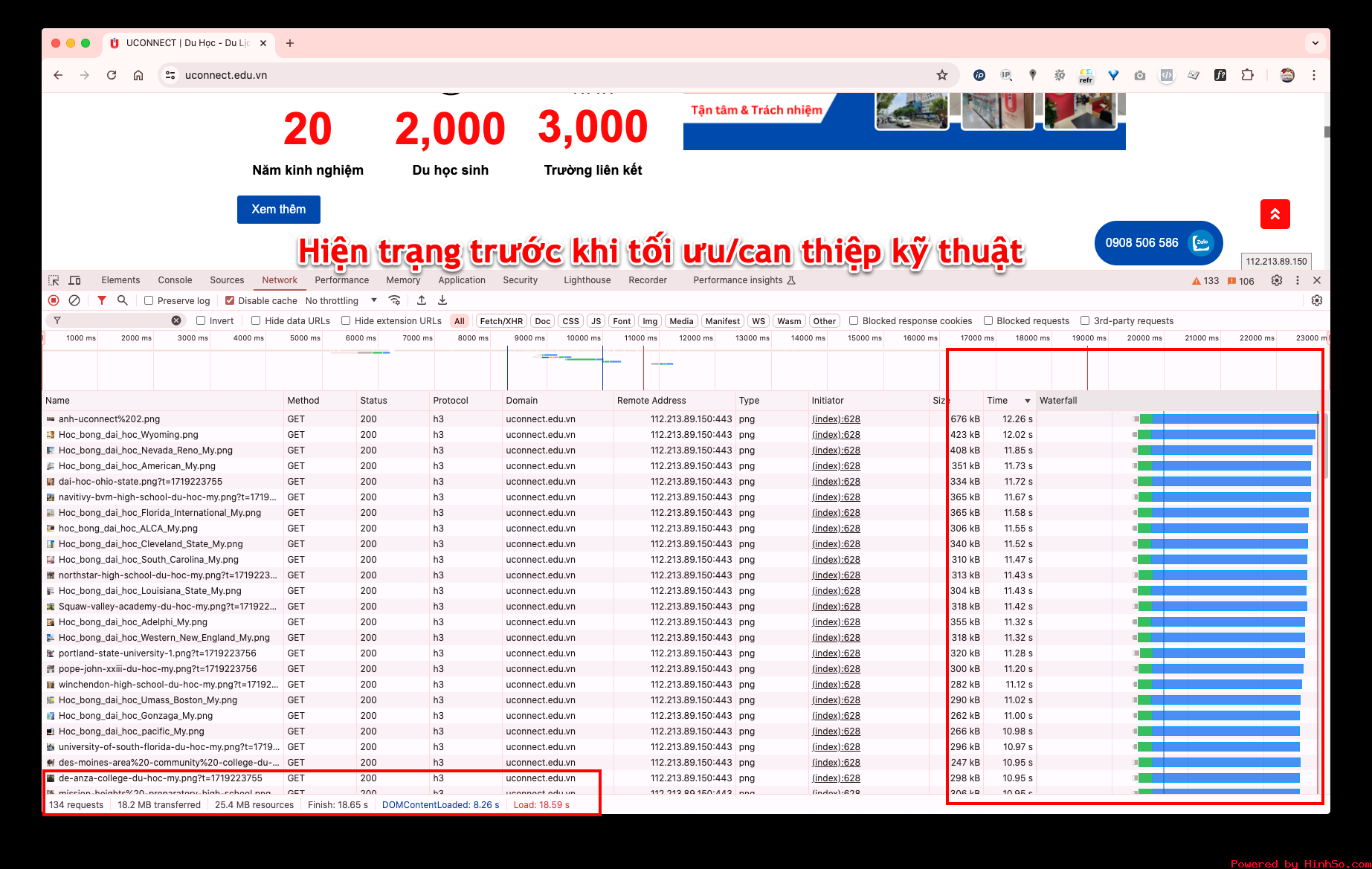The image size is (1372, 869).
Task: Open Network panel settings gear
Action: click(1317, 300)
